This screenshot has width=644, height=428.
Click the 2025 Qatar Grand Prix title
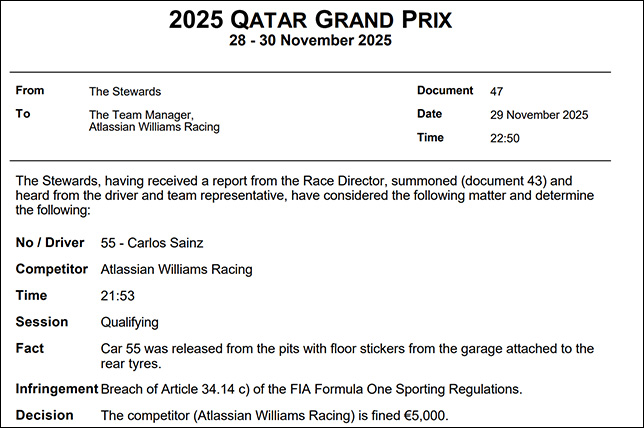point(310,18)
